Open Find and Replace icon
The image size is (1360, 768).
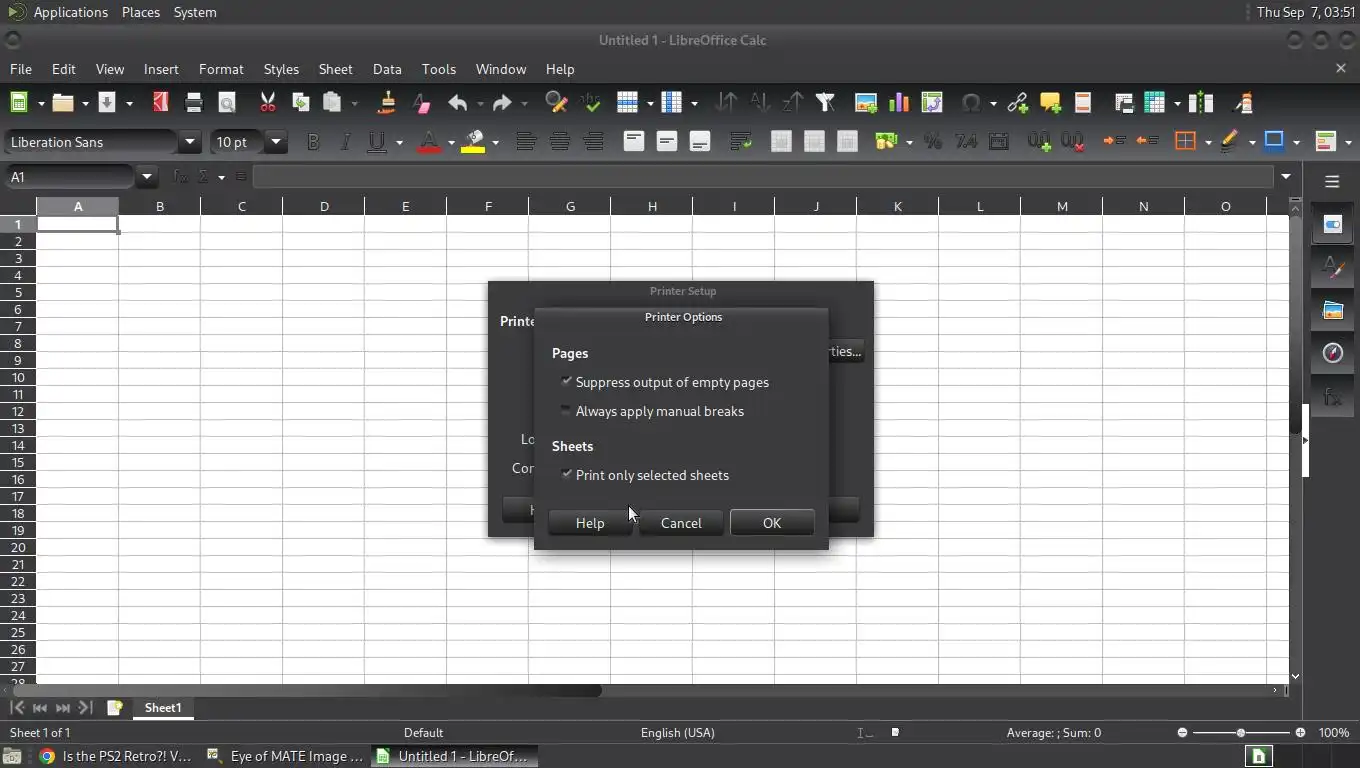pos(556,102)
